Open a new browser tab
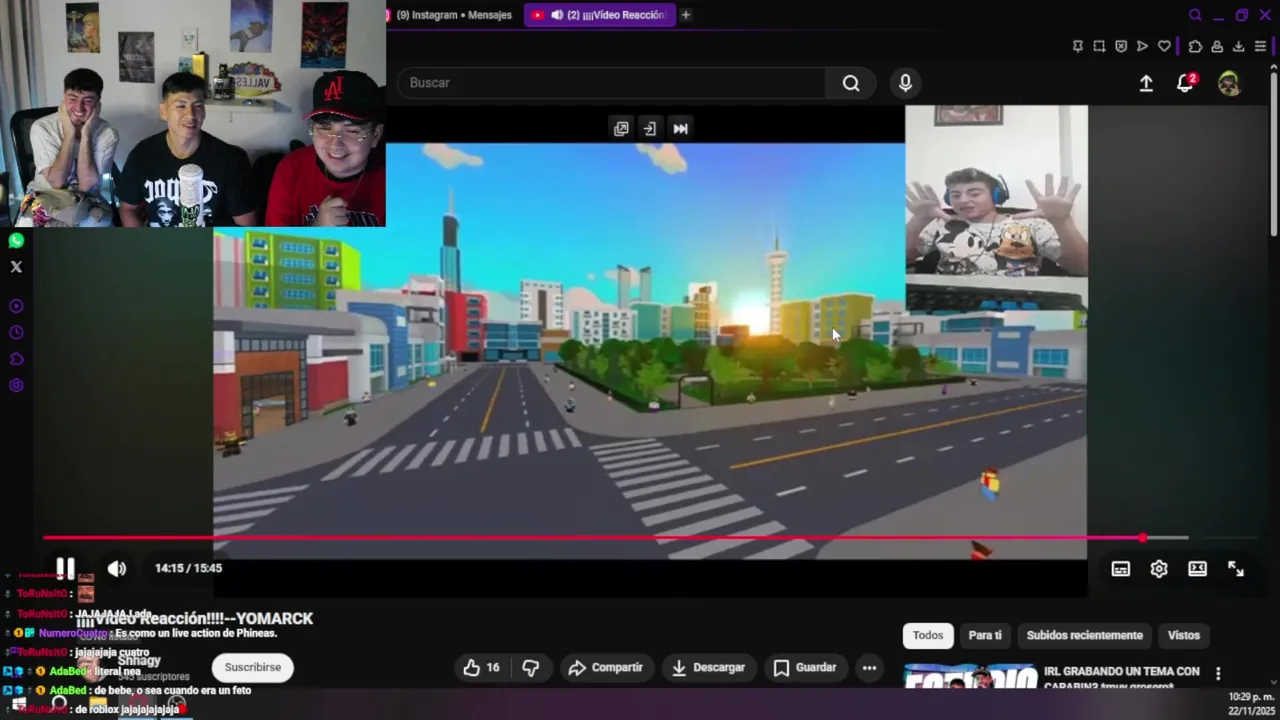Image resolution: width=1280 pixels, height=720 pixels. 686,15
